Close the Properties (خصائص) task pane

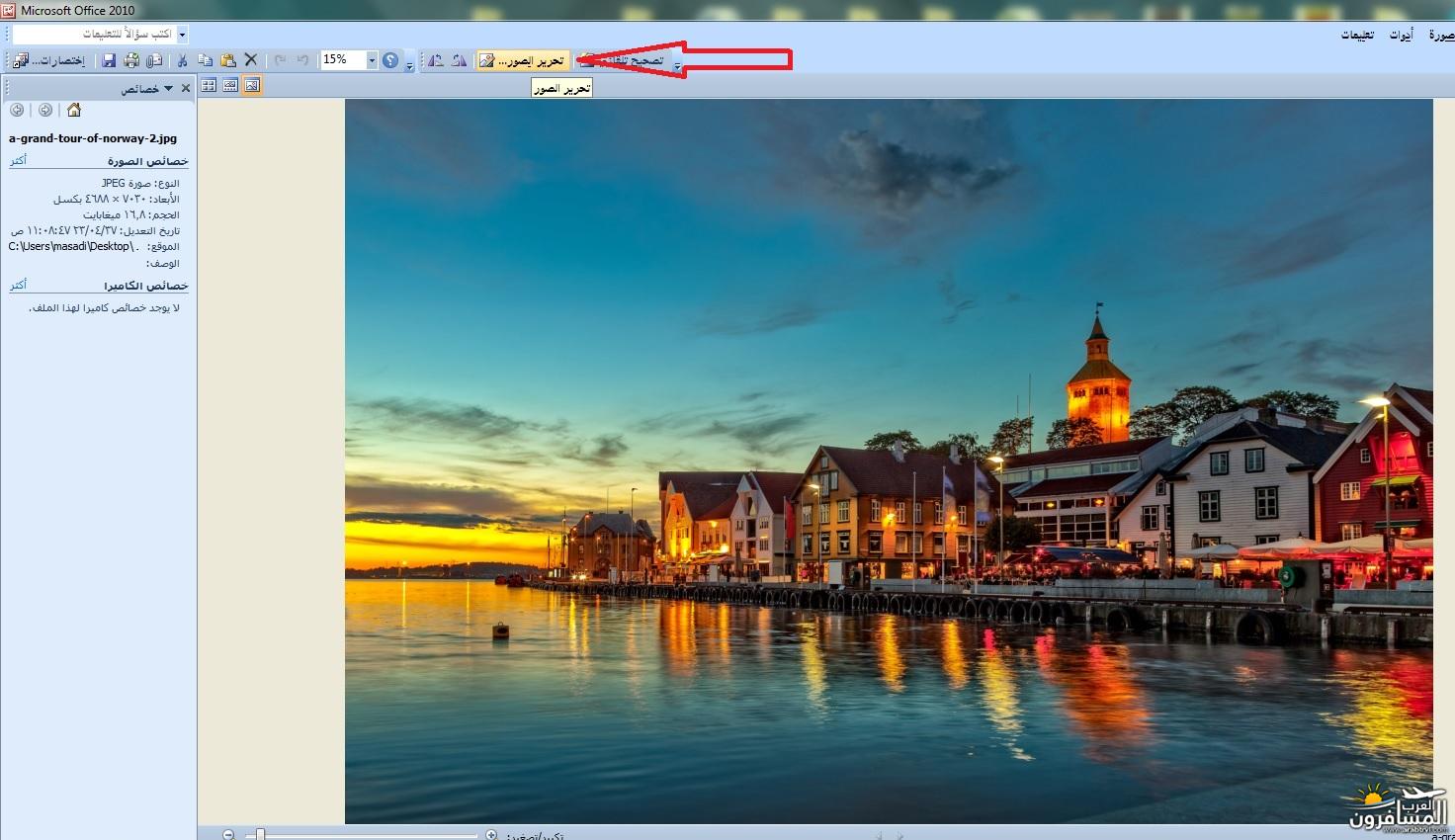(185, 88)
